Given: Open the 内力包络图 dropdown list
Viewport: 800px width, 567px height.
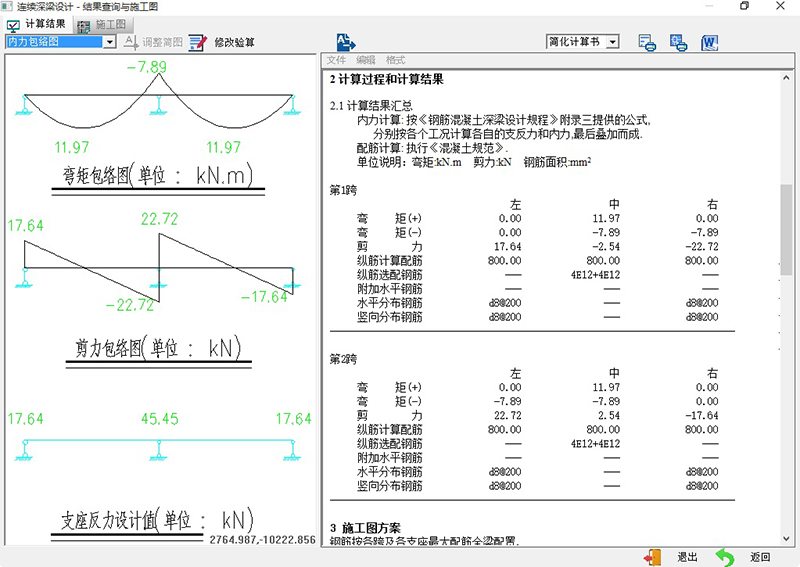Looking at the screenshot, I should pyautogui.click(x=110, y=42).
